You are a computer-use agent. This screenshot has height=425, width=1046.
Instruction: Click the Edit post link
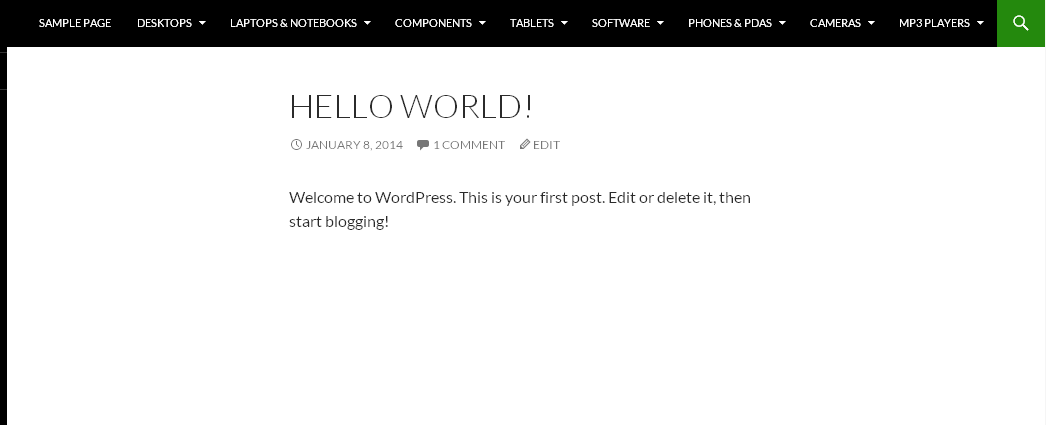[x=546, y=145]
